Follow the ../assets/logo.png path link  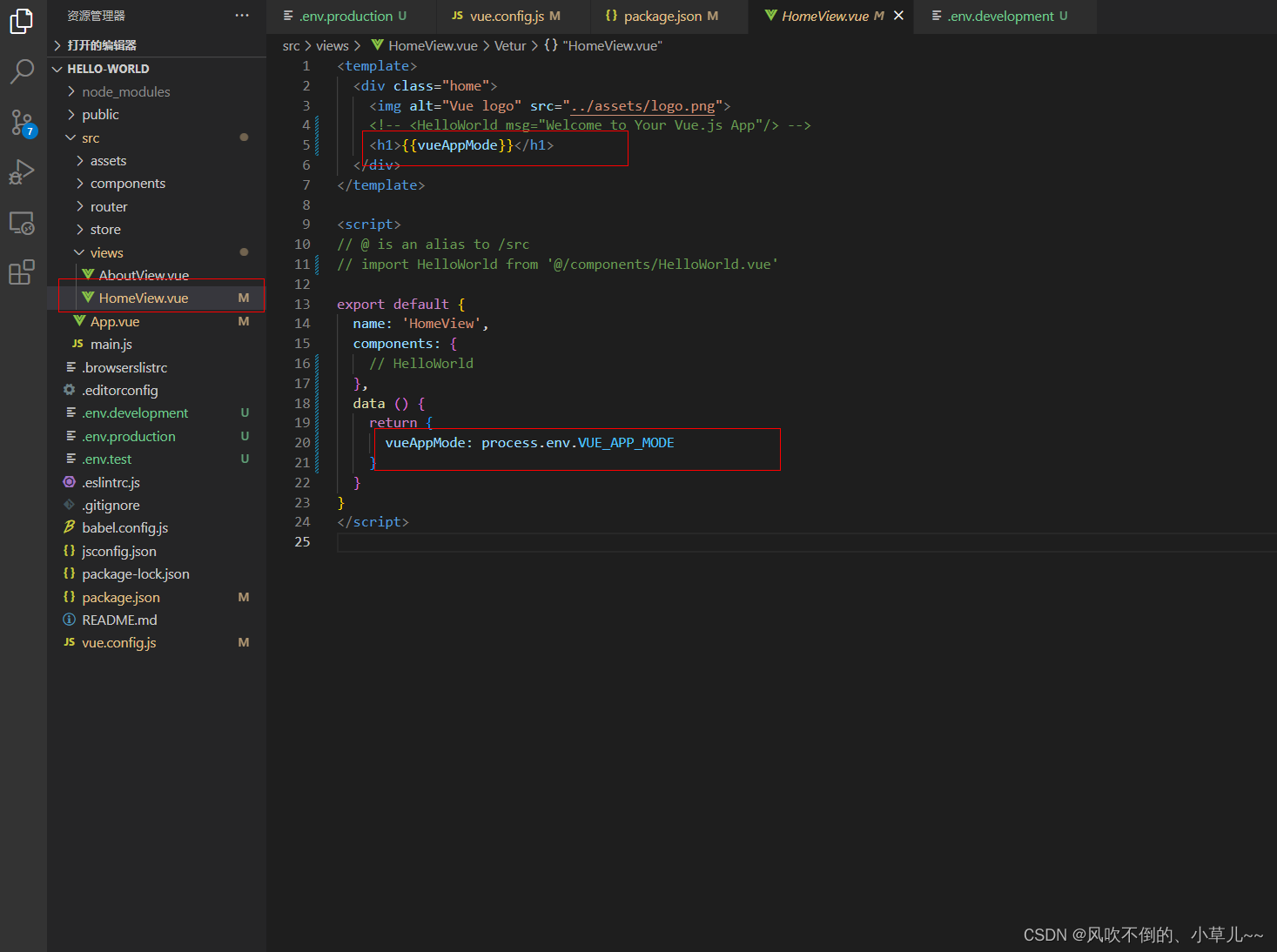pyautogui.click(x=643, y=106)
